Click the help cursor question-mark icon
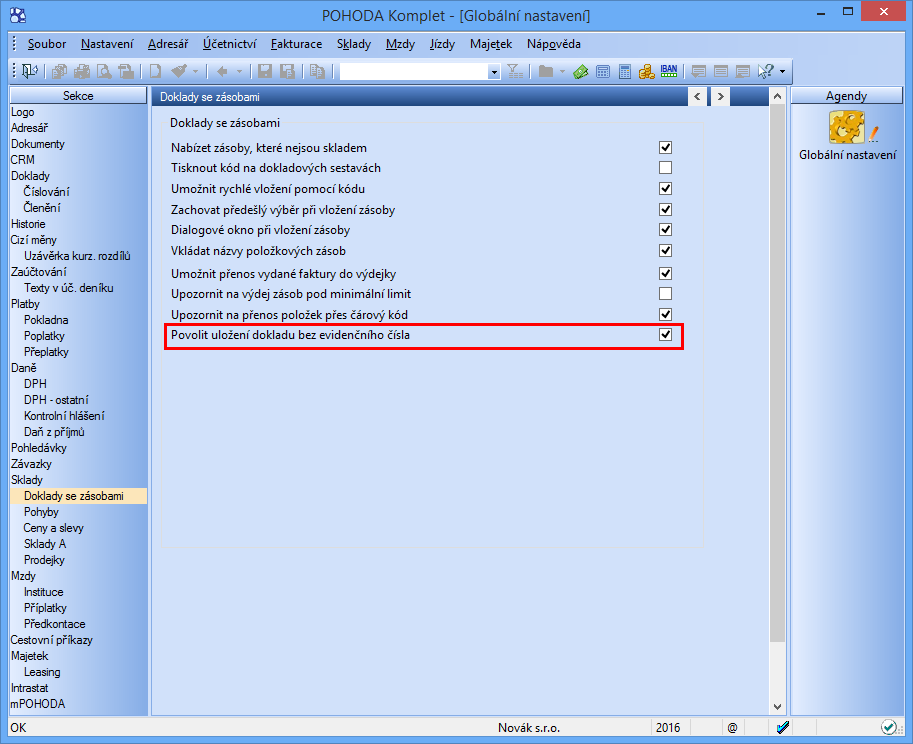Image resolution: width=913 pixels, height=744 pixels. pyautogui.click(x=766, y=72)
